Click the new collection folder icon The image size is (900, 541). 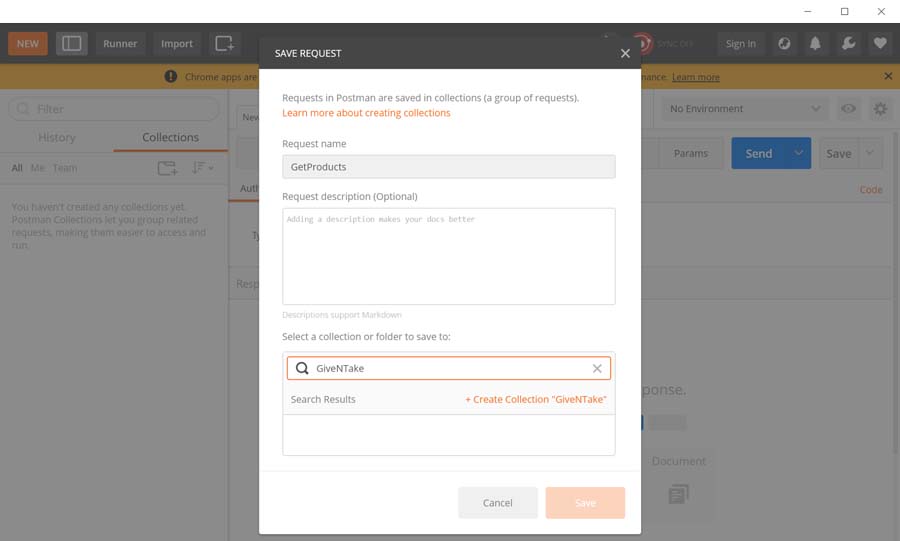tap(167, 168)
